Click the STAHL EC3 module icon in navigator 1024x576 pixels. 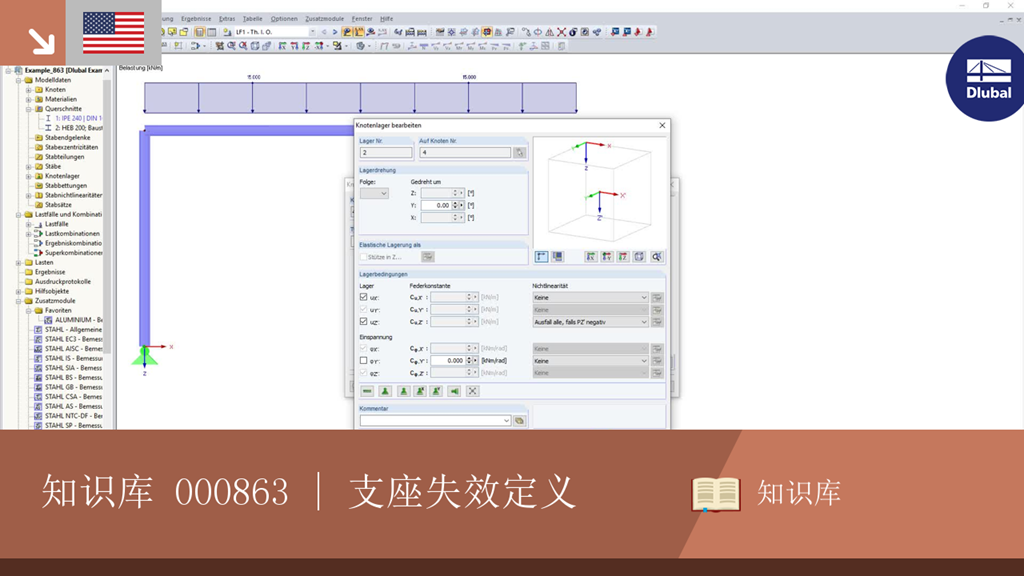click(x=39, y=339)
